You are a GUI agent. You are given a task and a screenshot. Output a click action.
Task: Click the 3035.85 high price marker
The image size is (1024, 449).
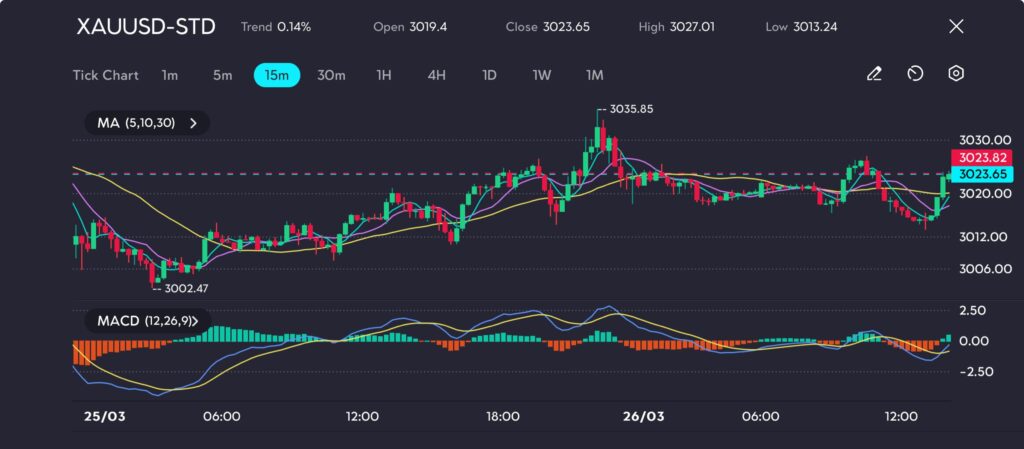[630, 109]
